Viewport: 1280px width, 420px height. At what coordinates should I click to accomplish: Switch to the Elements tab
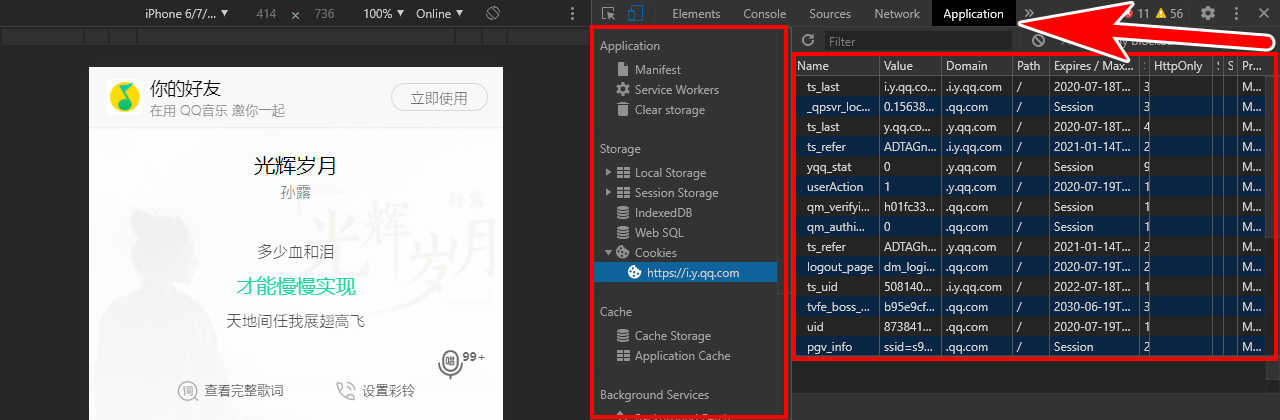[696, 14]
